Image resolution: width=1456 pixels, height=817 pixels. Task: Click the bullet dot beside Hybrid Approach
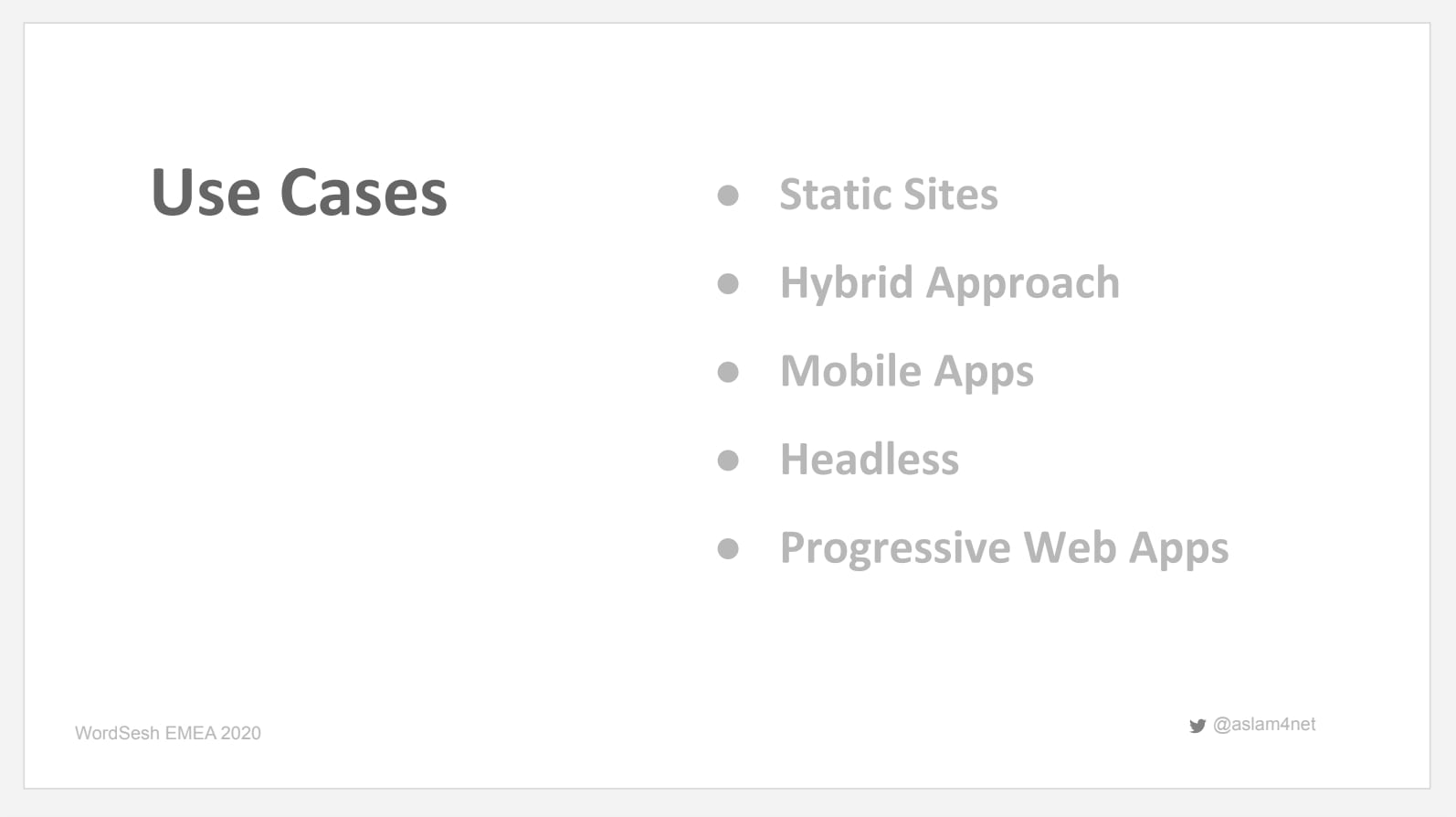pos(728,284)
